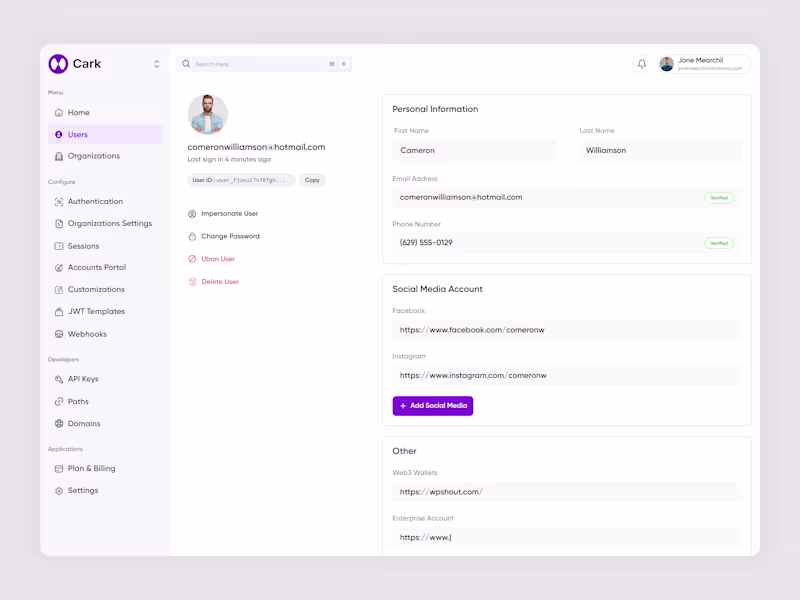This screenshot has height=600, width=800.
Task: Open API Keys page
Action: [x=105, y=379]
